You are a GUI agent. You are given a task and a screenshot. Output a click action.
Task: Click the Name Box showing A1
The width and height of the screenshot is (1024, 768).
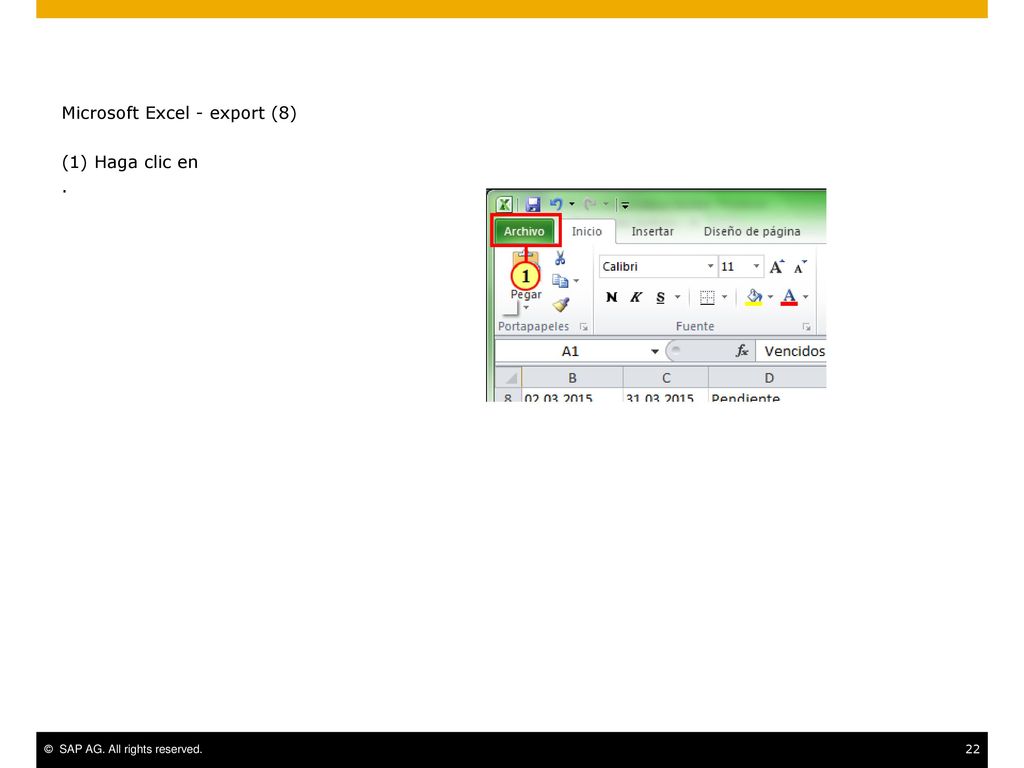point(571,351)
